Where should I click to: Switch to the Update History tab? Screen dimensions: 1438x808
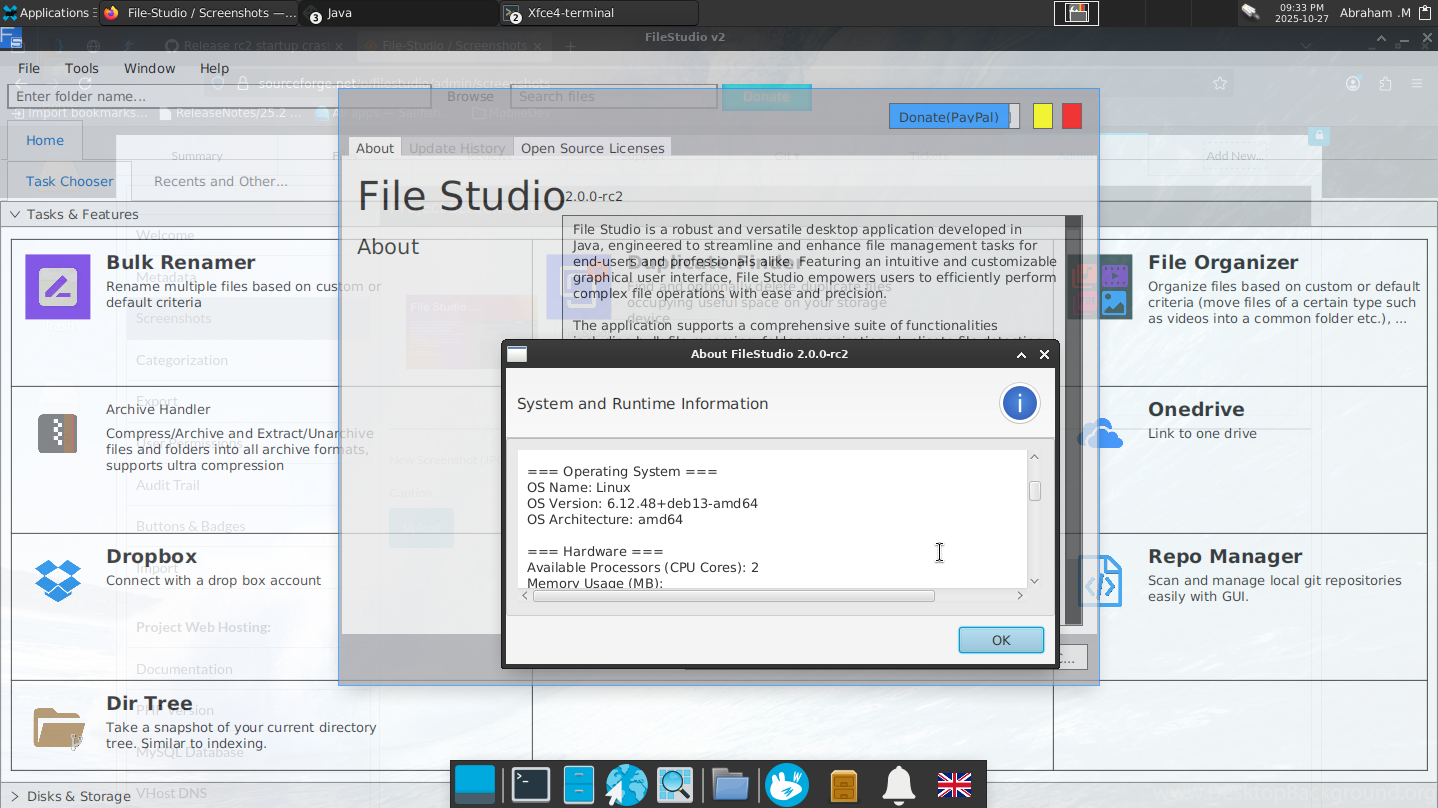457,148
